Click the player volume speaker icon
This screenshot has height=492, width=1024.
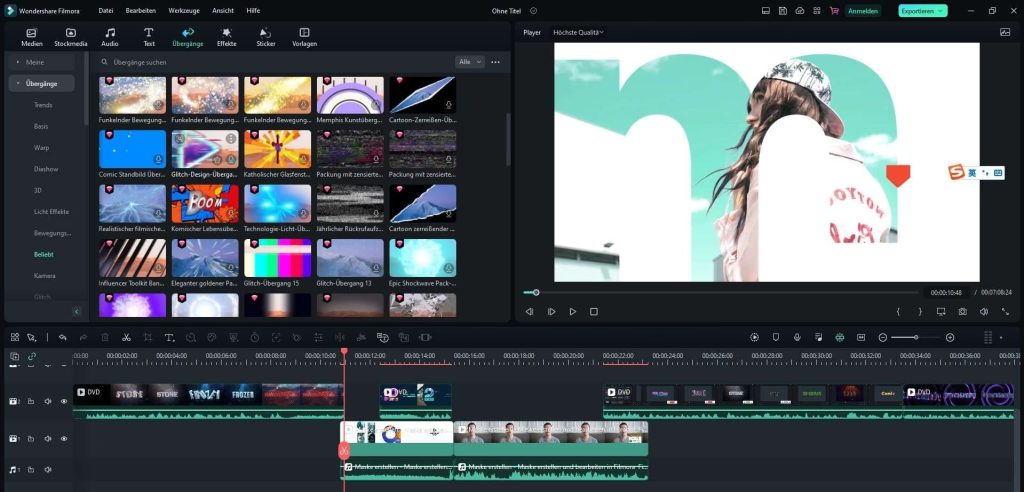[984, 312]
